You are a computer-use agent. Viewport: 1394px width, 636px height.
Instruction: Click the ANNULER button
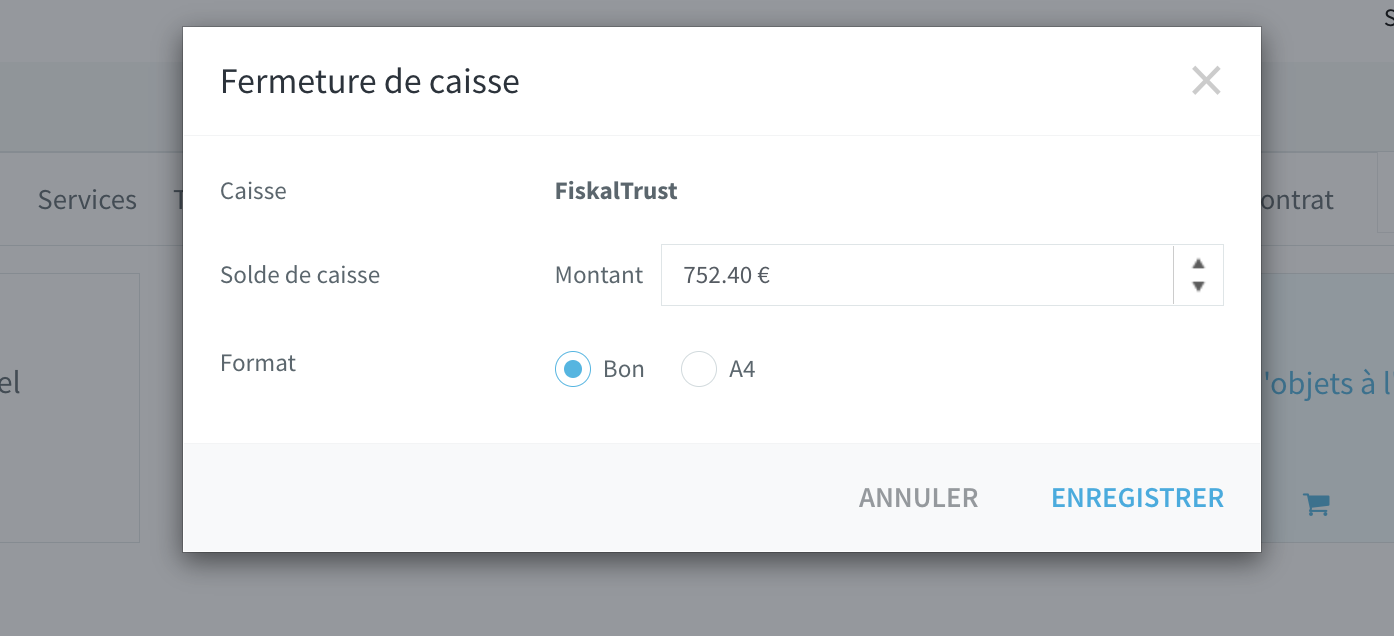tap(918, 498)
